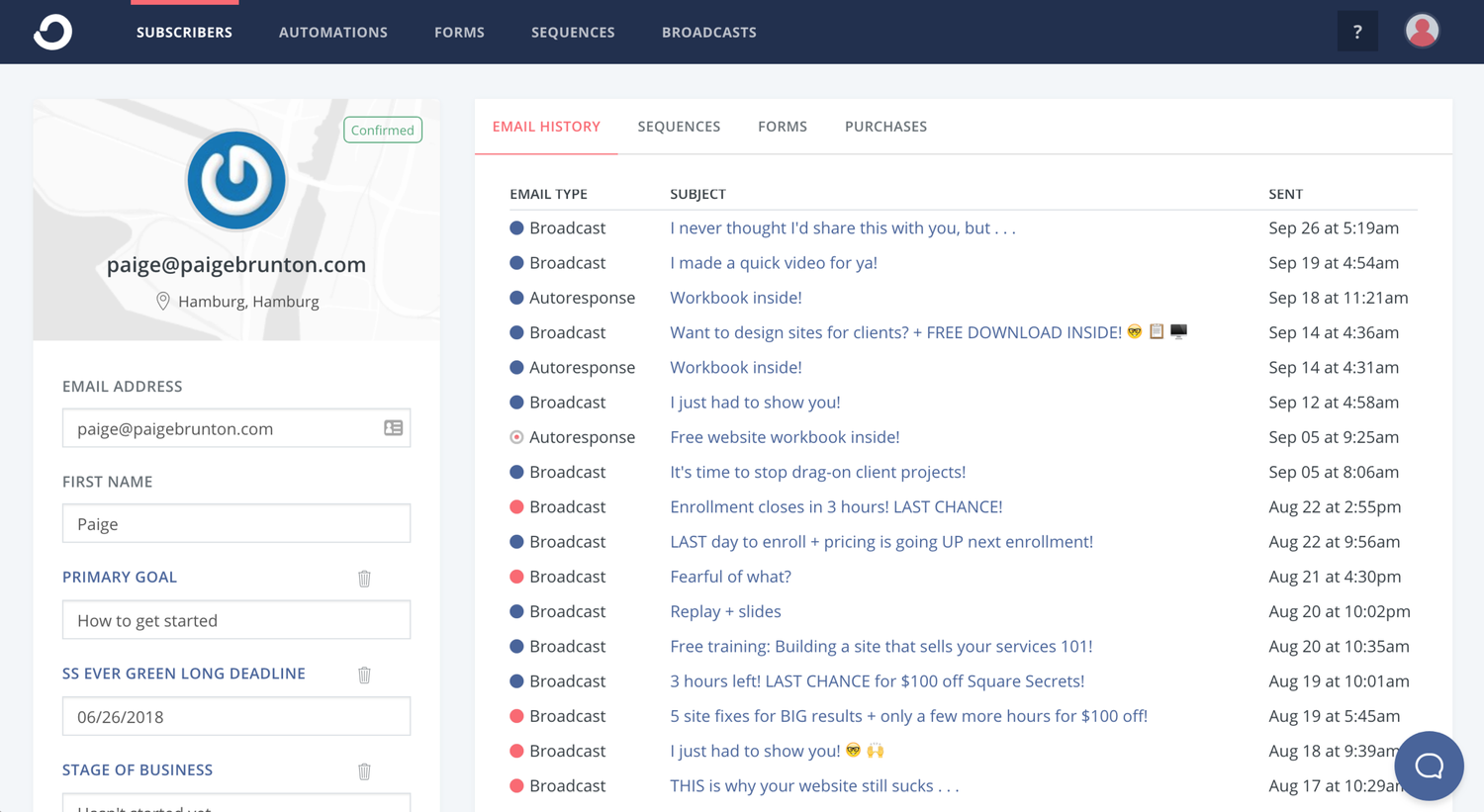This screenshot has height=812, width=1484.
Task: Click the blue status dot beside Replay + slides
Action: 515,611
